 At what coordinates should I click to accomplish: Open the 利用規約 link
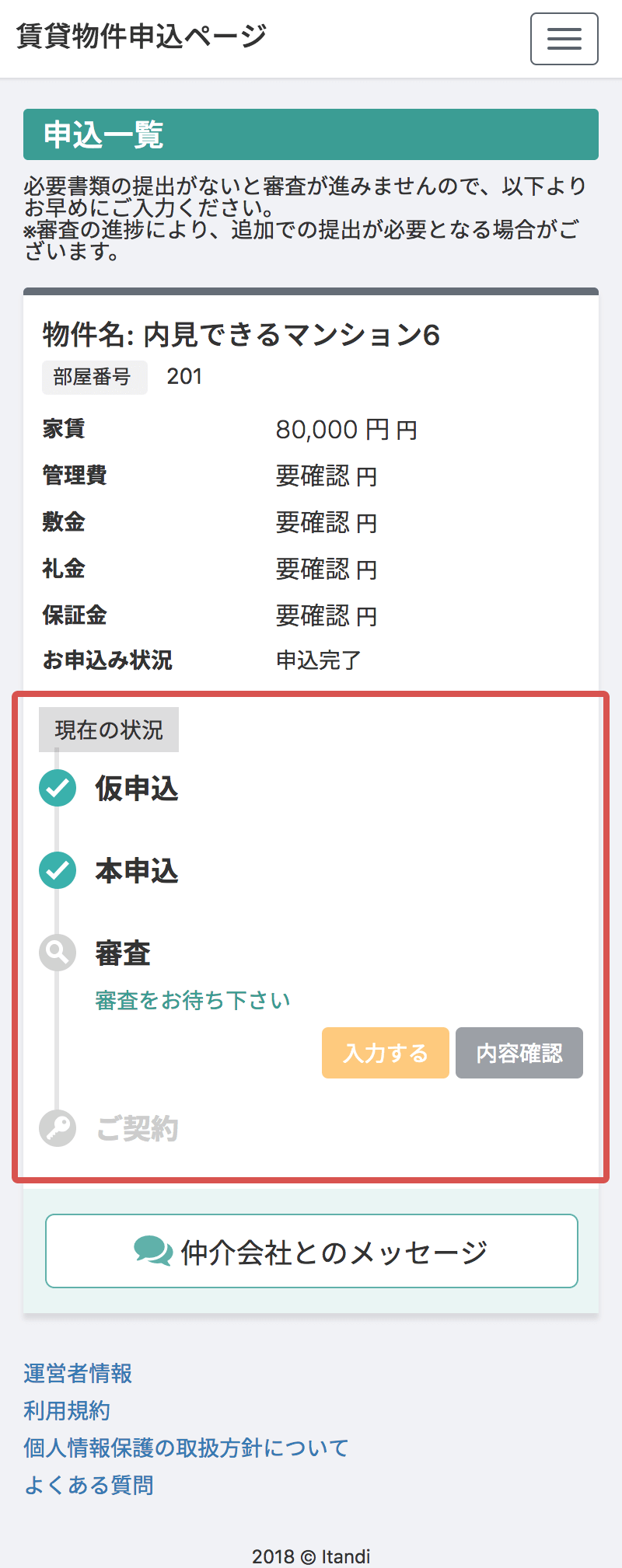coord(67,1410)
